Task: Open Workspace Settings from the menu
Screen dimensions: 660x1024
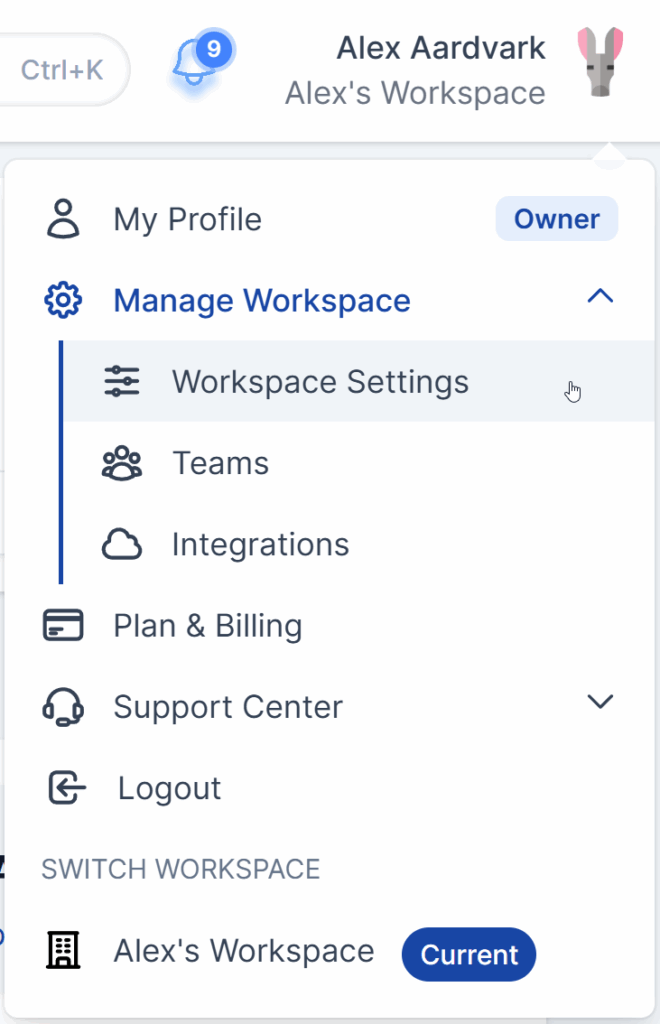Action: [x=320, y=381]
